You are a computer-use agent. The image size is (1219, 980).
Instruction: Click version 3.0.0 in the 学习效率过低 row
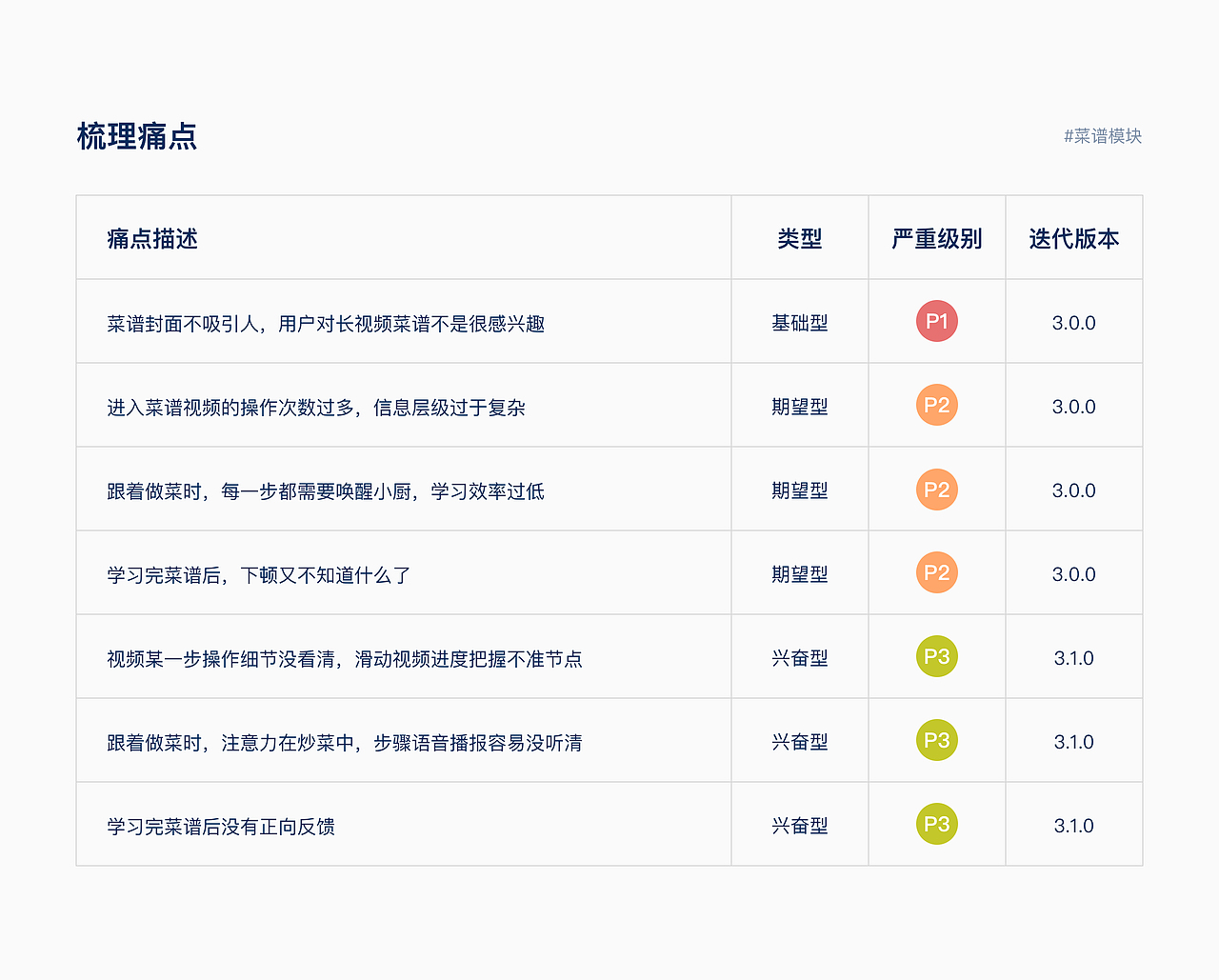(1074, 490)
